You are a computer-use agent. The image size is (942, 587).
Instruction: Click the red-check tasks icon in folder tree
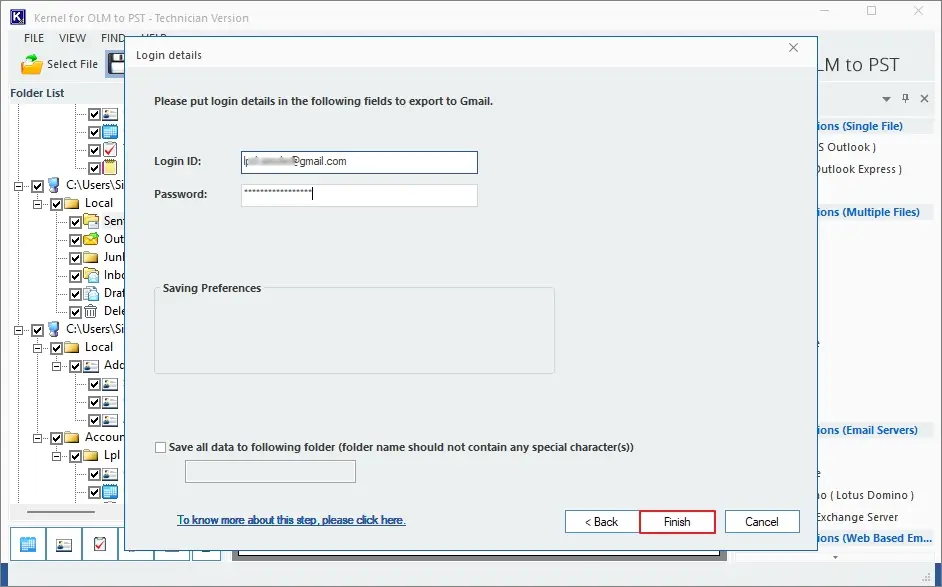(x=110, y=150)
